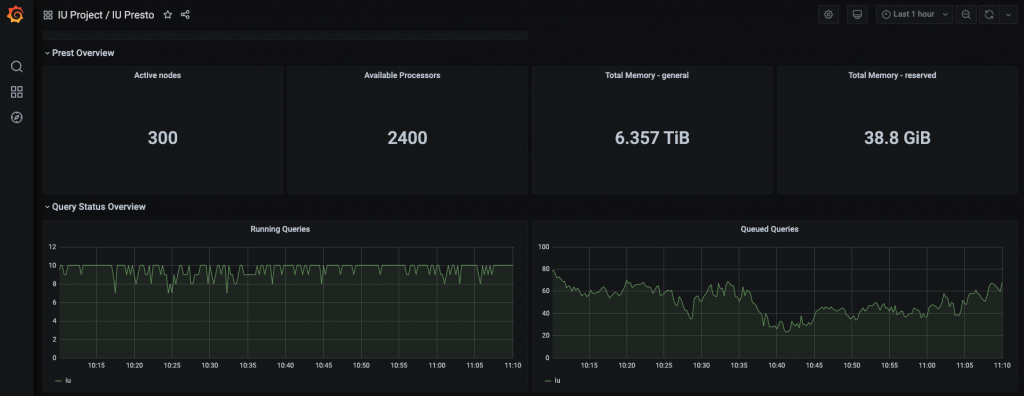
Task: Open the Queued Queries panel title menu
Action: [x=769, y=229]
